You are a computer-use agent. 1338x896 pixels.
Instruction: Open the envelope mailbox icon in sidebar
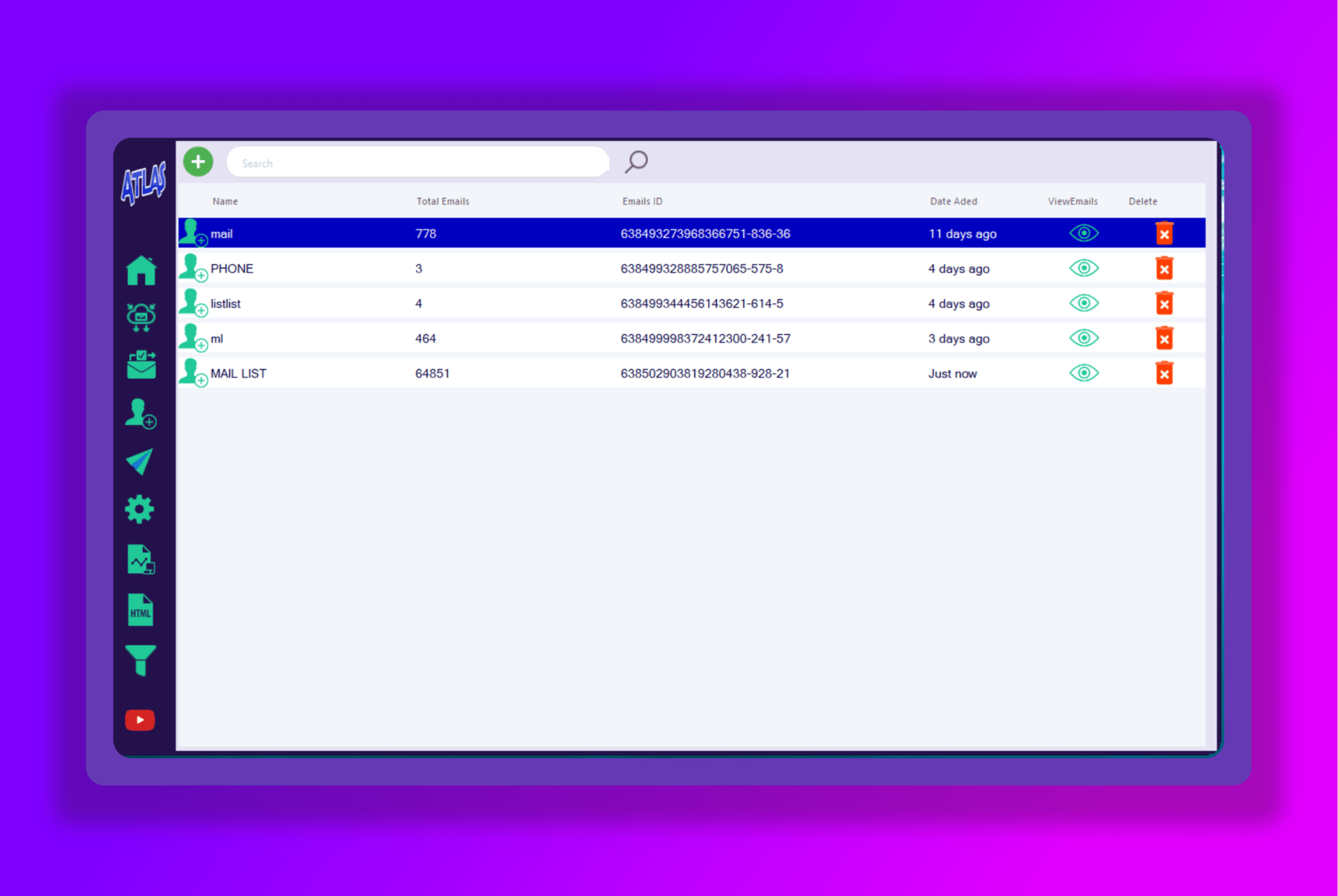141,365
